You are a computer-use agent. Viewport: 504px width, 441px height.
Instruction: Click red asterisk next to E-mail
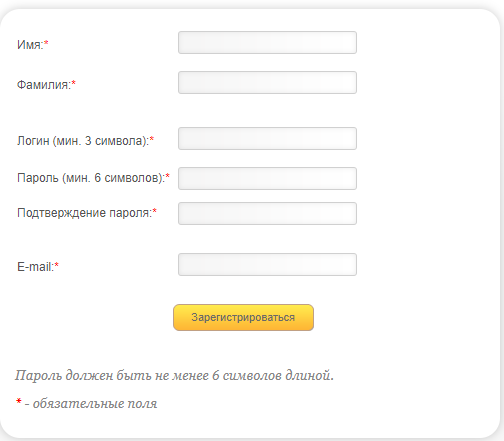click(x=57, y=265)
